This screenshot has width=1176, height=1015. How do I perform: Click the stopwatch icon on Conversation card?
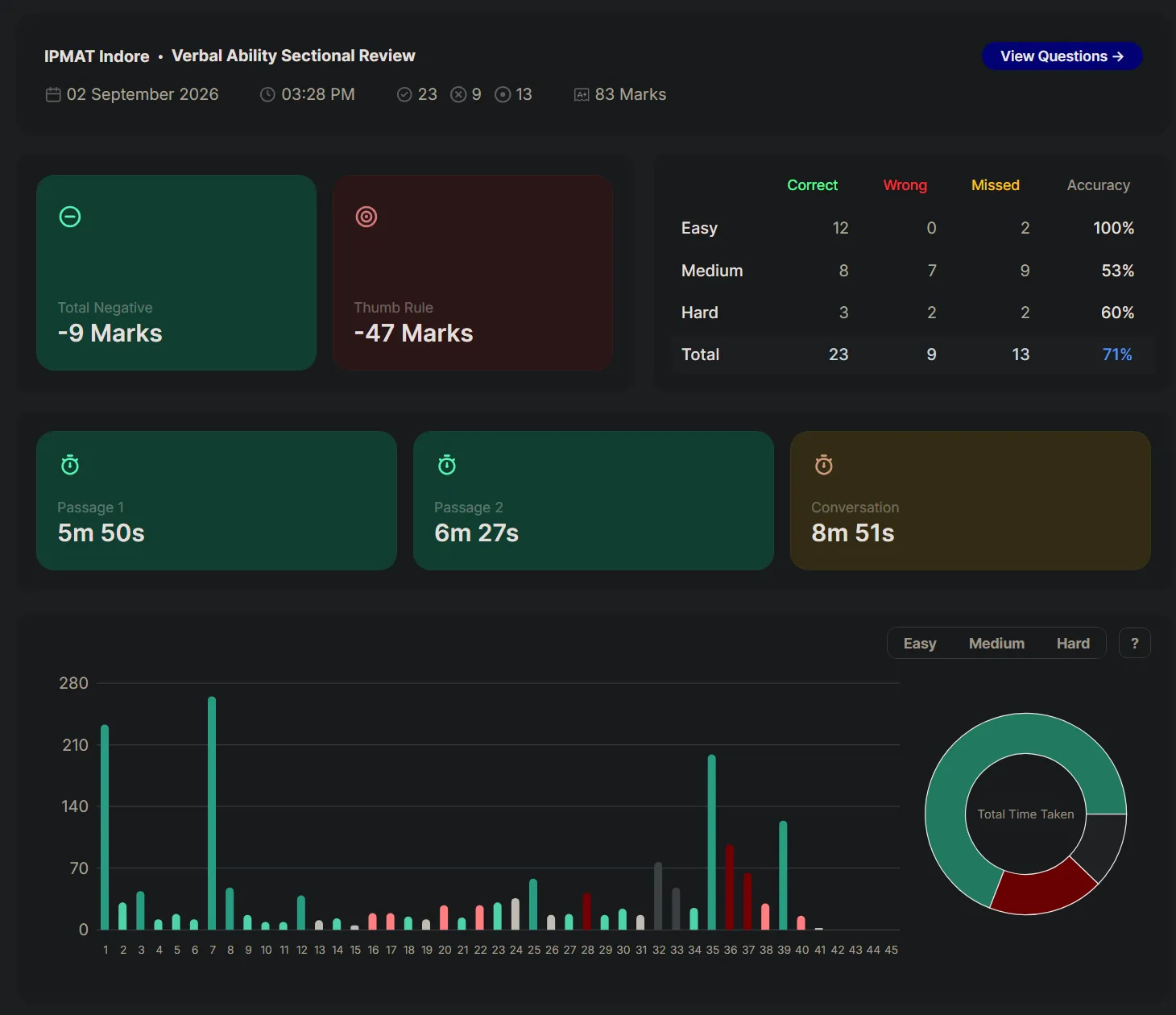click(824, 465)
